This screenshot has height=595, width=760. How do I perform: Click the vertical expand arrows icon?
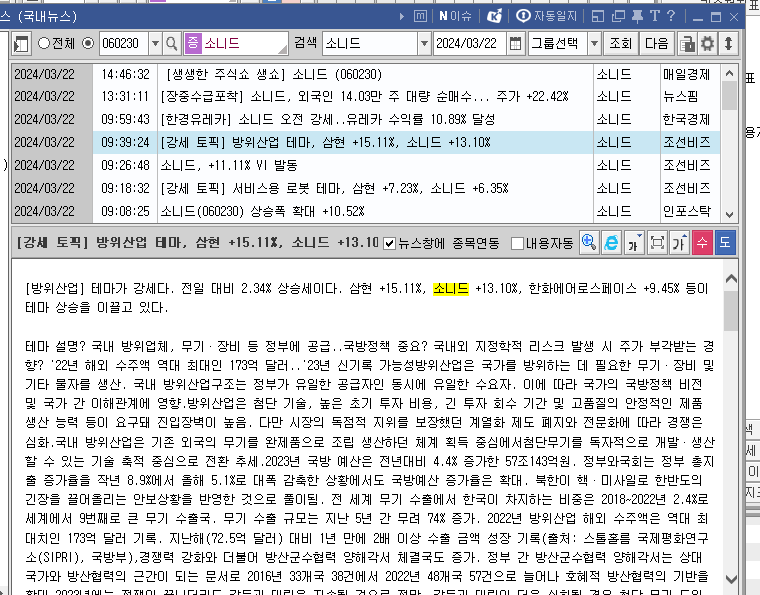(728, 44)
